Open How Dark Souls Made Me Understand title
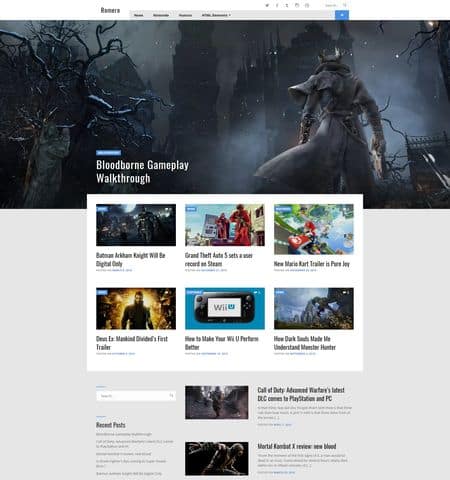Image resolution: width=450 pixels, height=480 pixels. [305, 343]
